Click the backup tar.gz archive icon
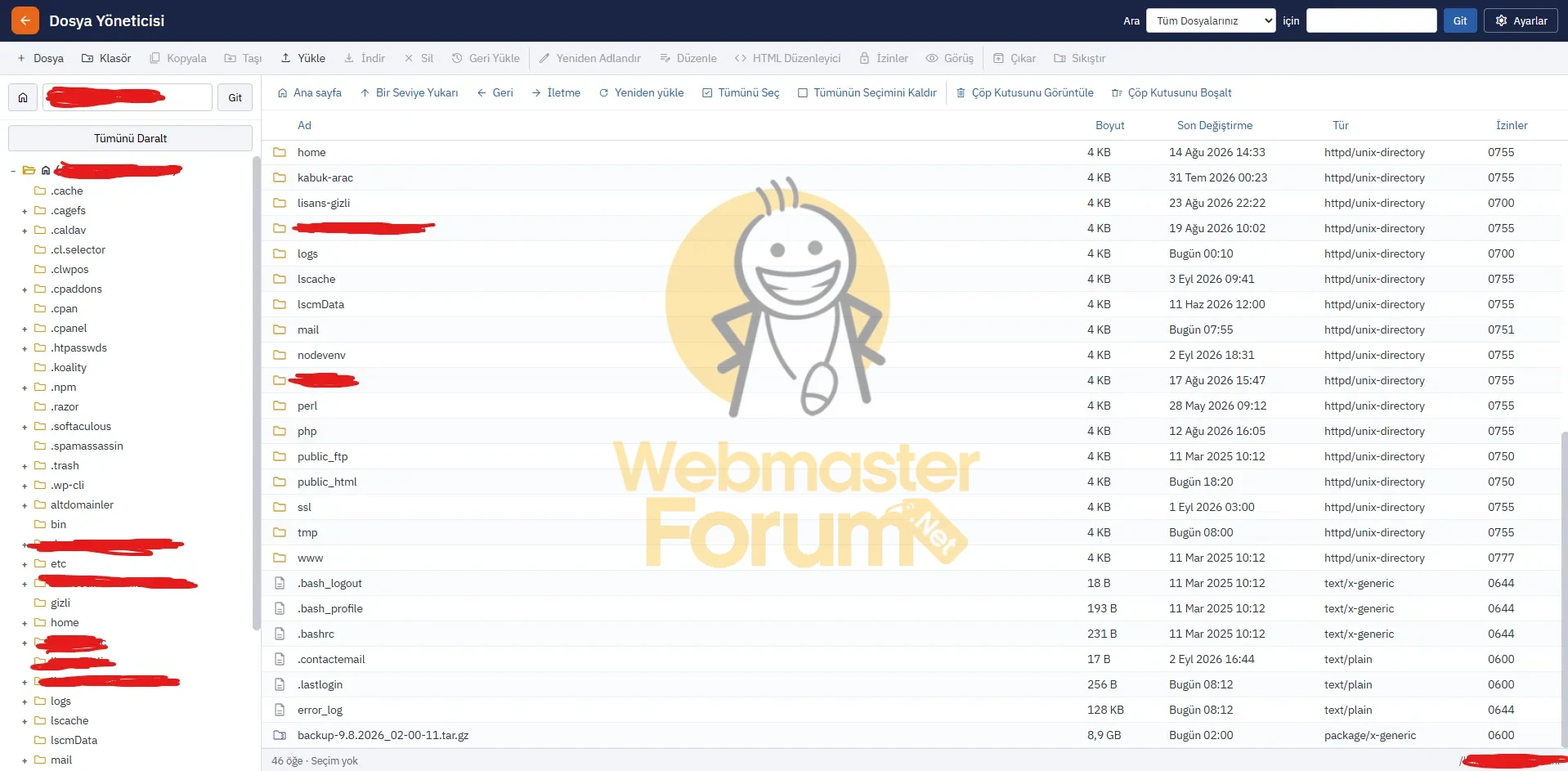This screenshot has height=771, width=1568. point(280,735)
